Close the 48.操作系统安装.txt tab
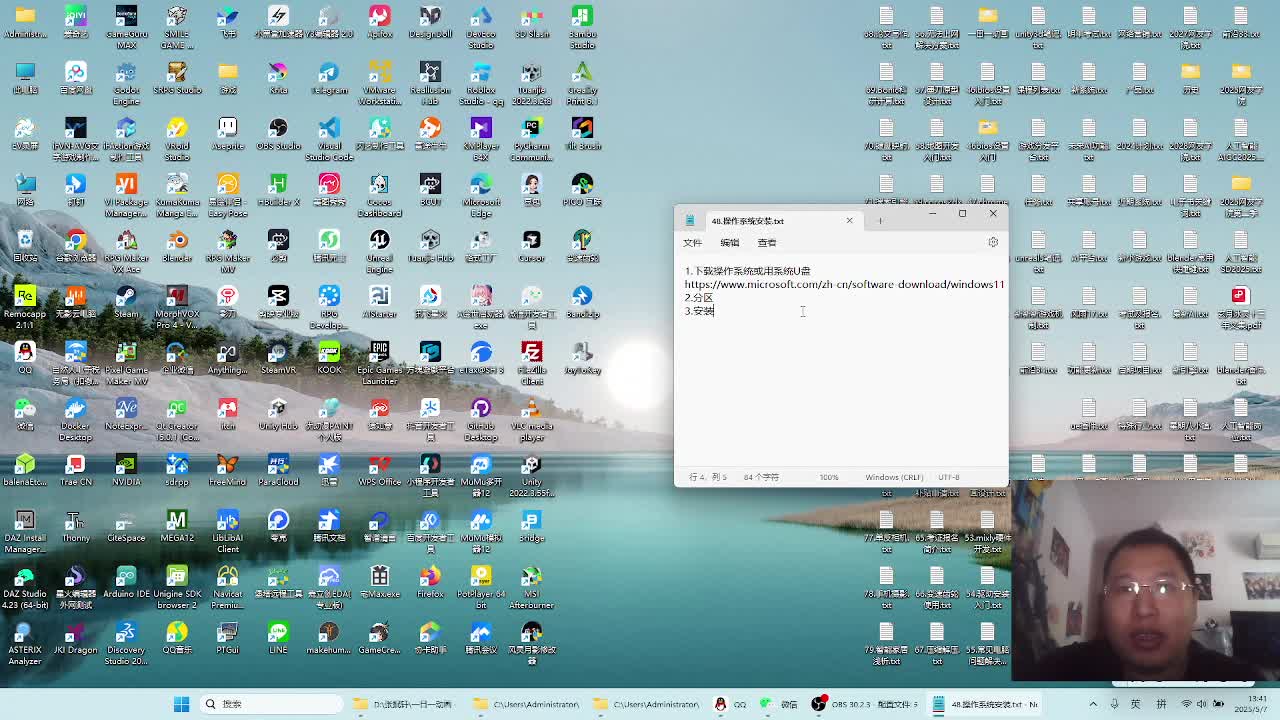 849,221
